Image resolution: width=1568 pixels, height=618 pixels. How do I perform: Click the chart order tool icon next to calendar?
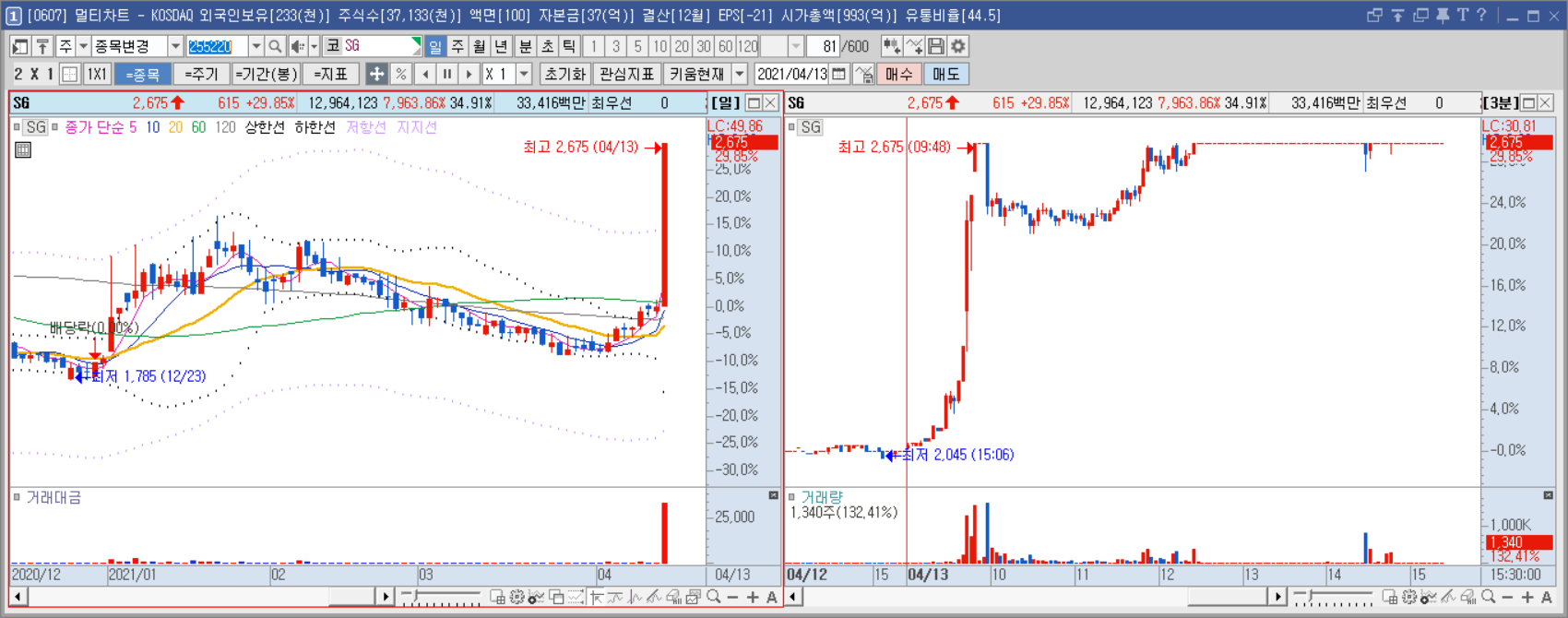coord(863,74)
